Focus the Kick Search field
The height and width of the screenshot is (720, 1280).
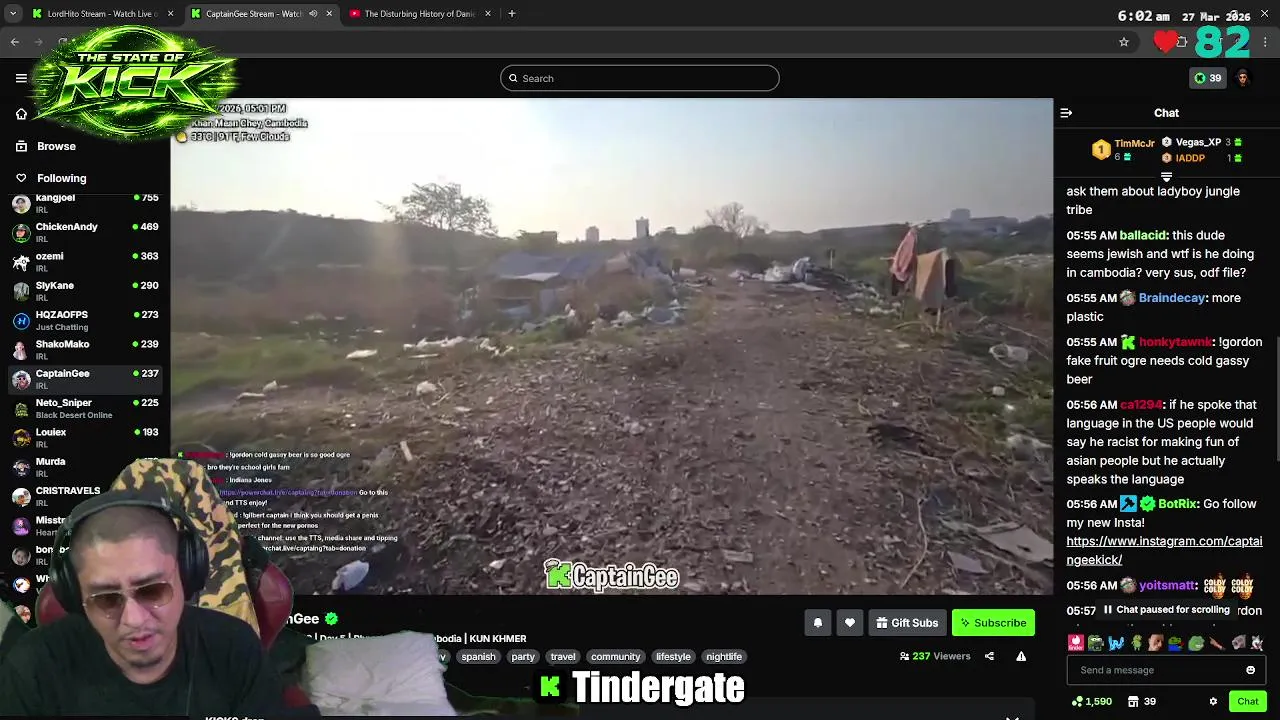[x=640, y=78]
